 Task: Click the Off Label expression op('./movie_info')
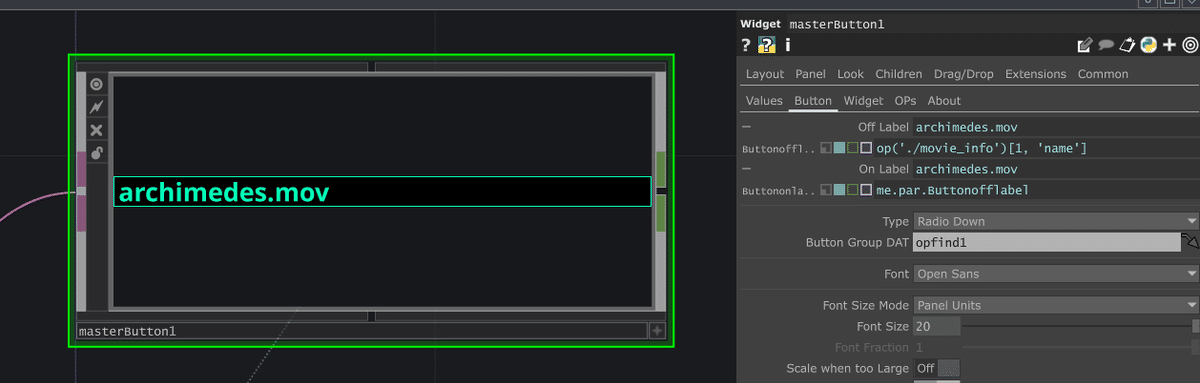(1037, 148)
